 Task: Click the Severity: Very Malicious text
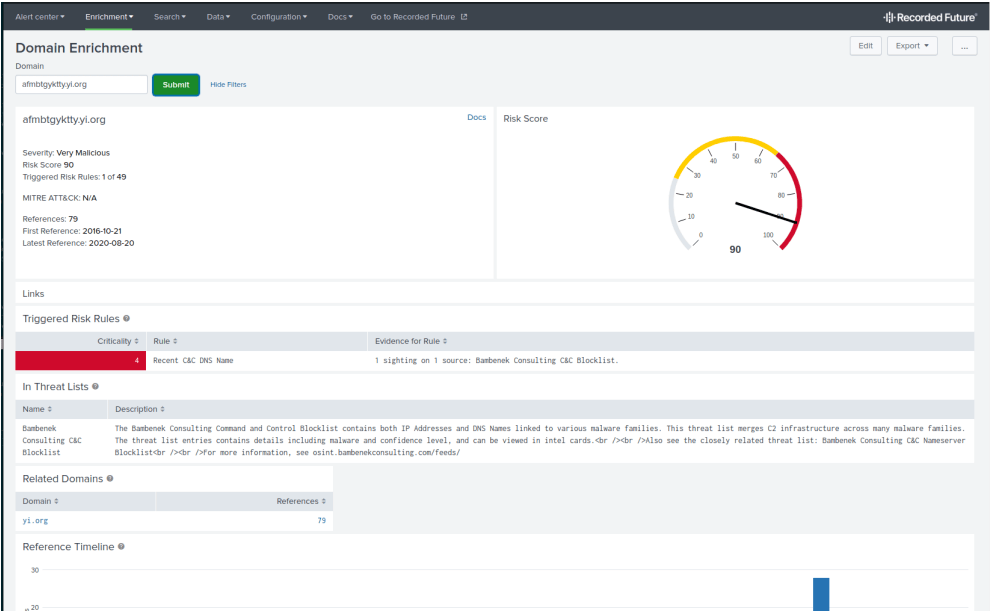pyautogui.click(x=66, y=153)
